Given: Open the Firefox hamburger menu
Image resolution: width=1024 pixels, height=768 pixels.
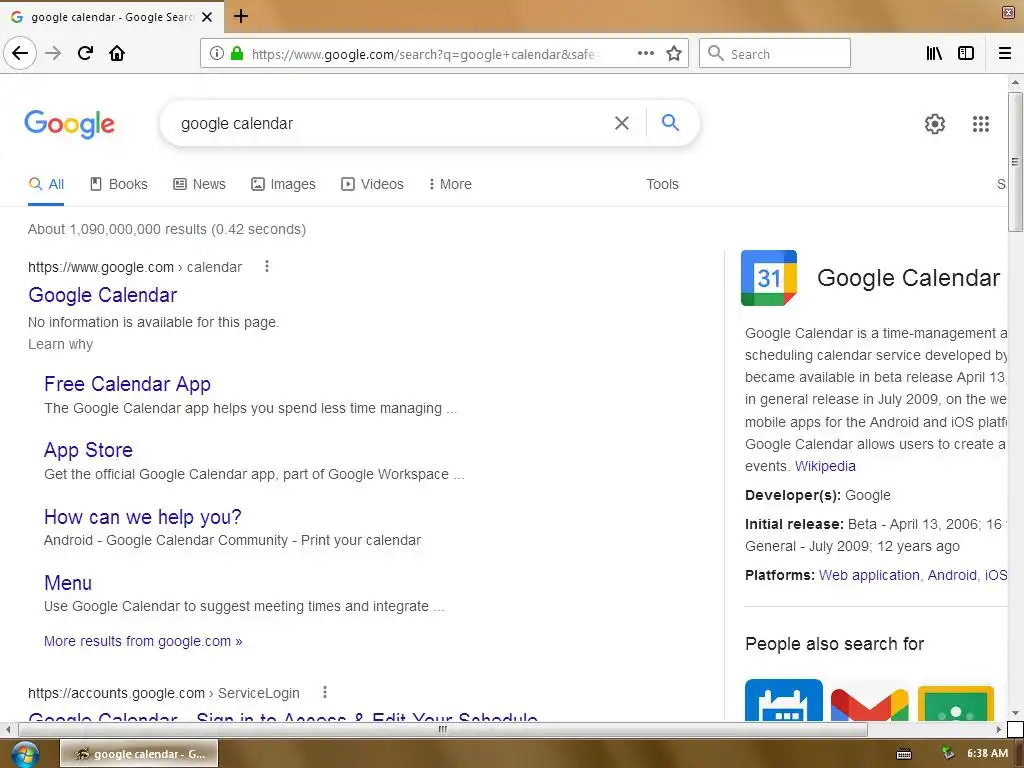Looking at the screenshot, I should coord(1004,54).
